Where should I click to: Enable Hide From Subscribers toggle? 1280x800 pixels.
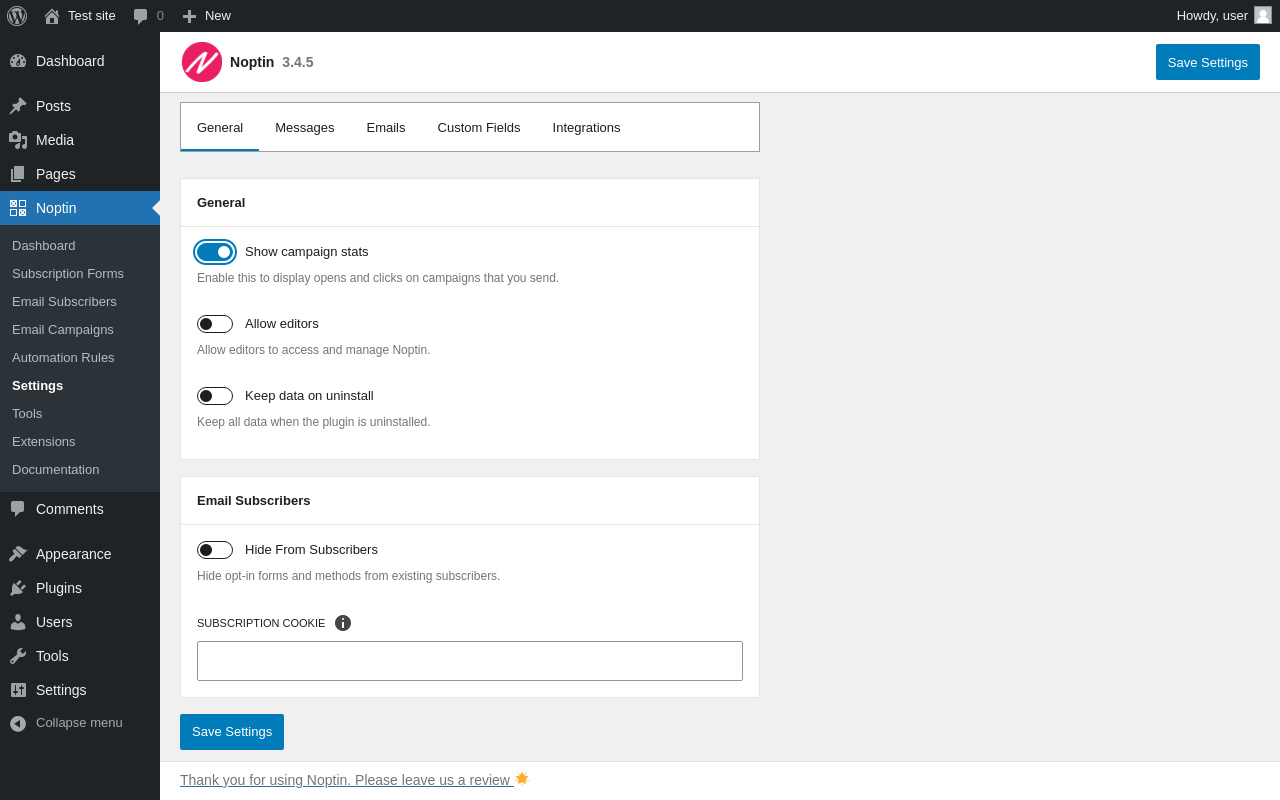click(x=215, y=550)
